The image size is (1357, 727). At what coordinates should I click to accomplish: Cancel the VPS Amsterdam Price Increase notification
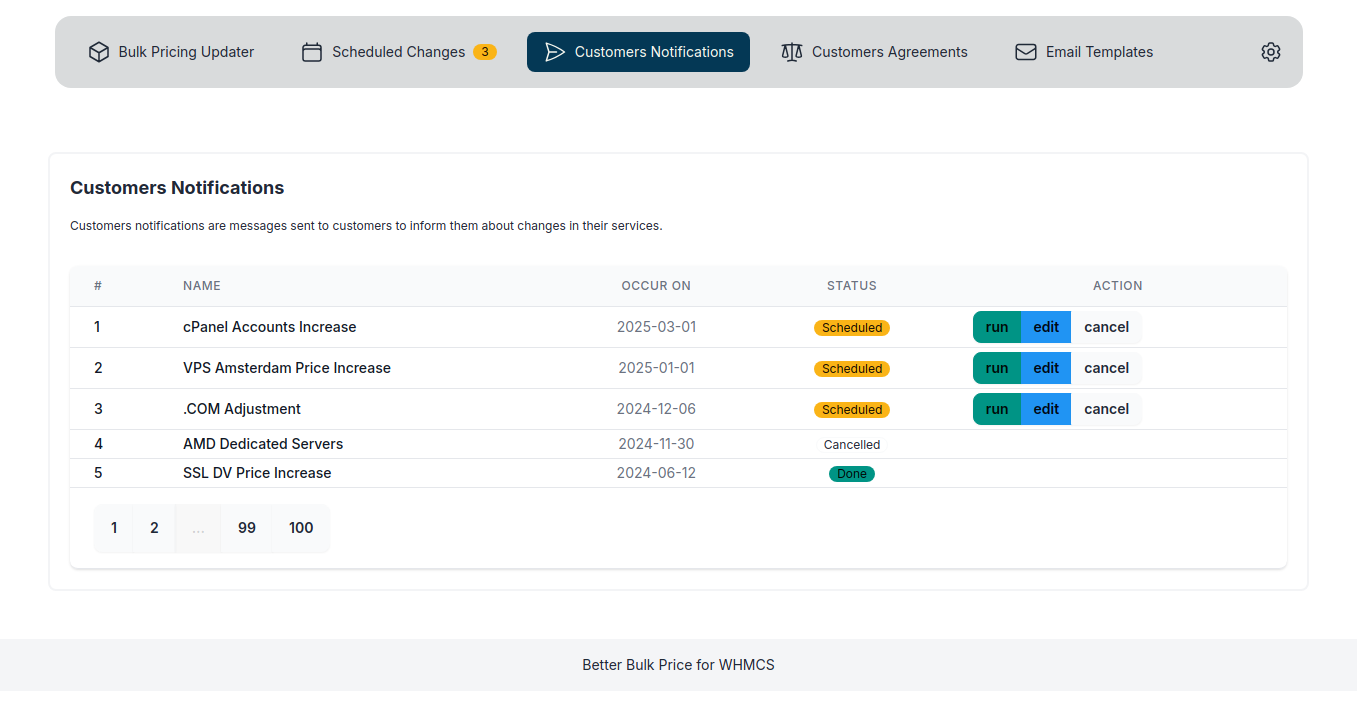[1106, 368]
